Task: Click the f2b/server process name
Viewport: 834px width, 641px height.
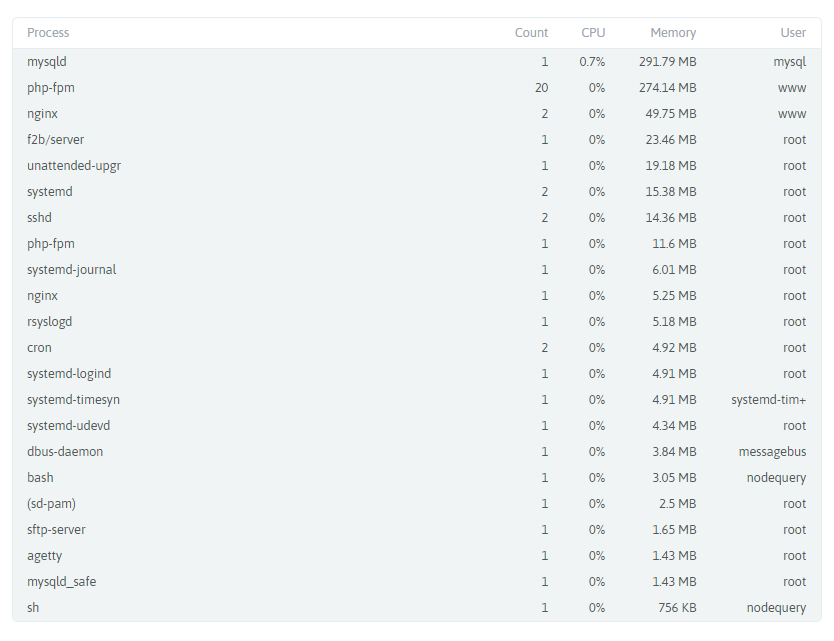Action: tap(55, 140)
